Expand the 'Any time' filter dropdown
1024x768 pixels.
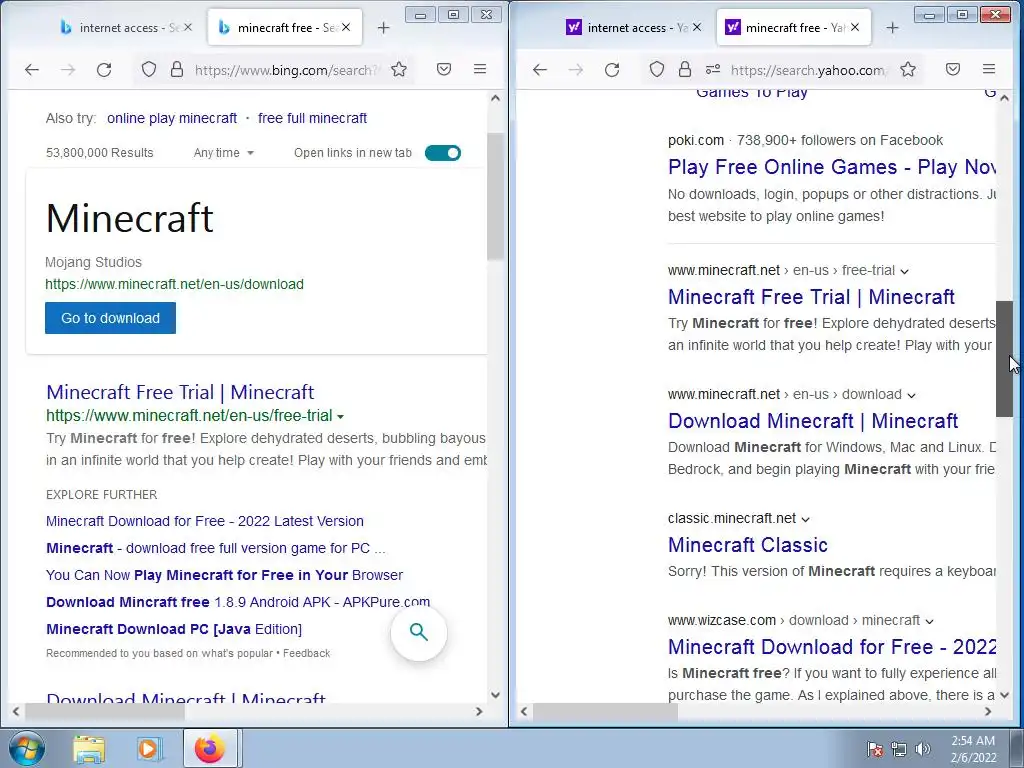223,153
